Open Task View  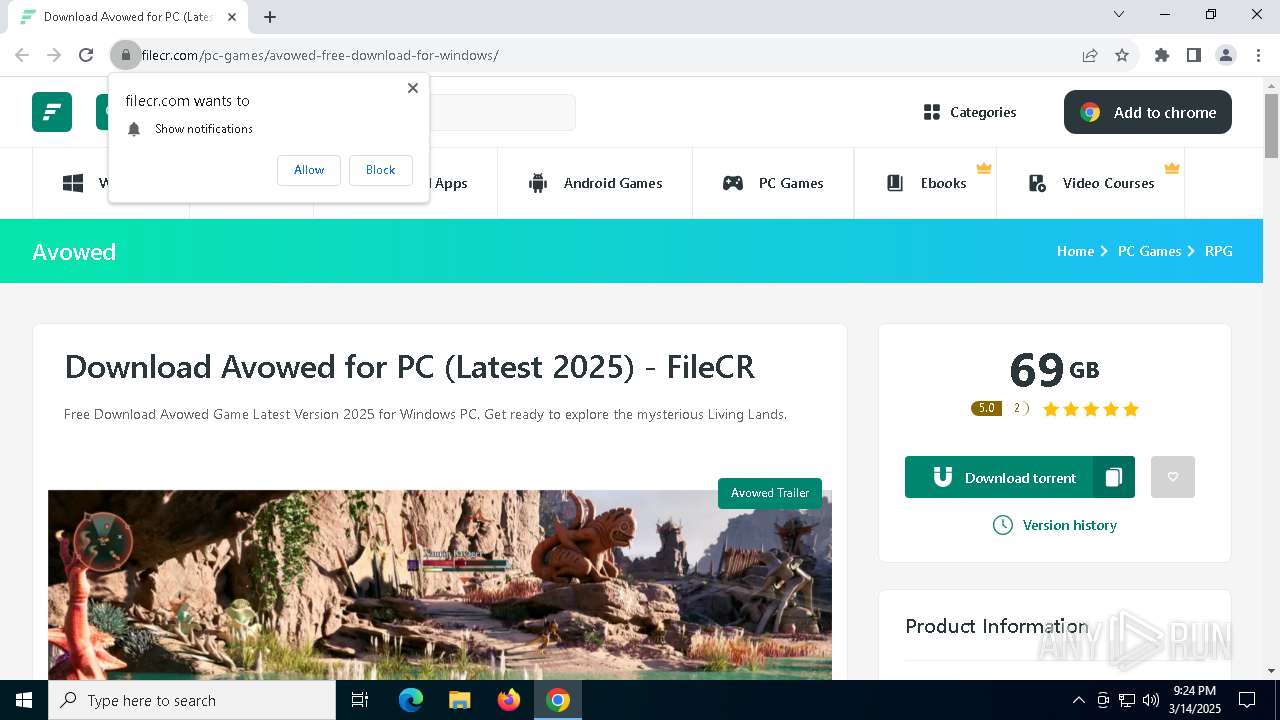click(x=360, y=700)
